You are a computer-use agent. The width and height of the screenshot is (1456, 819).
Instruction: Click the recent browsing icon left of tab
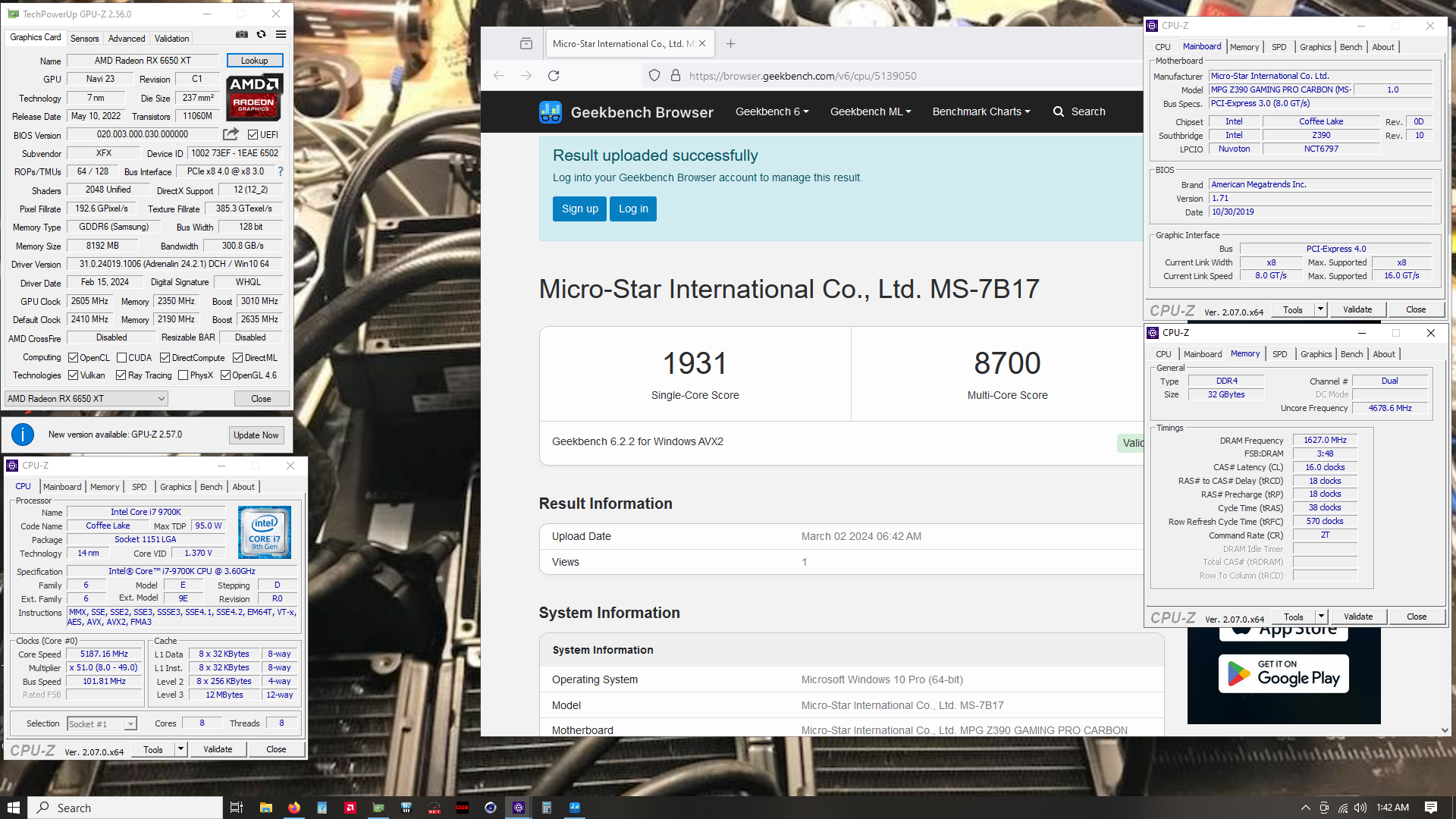click(526, 44)
